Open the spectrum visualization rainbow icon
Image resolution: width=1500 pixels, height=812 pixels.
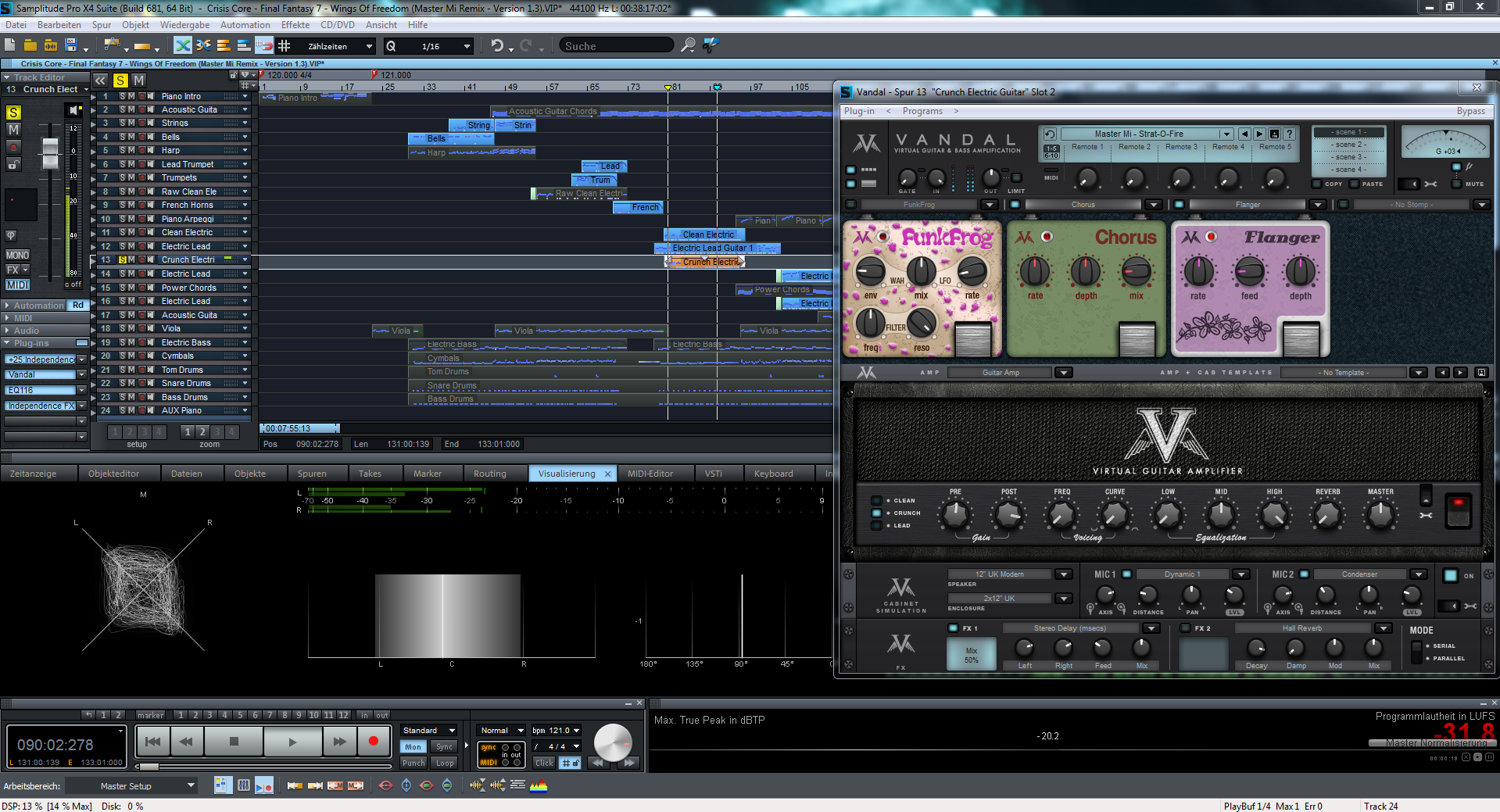pyautogui.click(x=539, y=785)
